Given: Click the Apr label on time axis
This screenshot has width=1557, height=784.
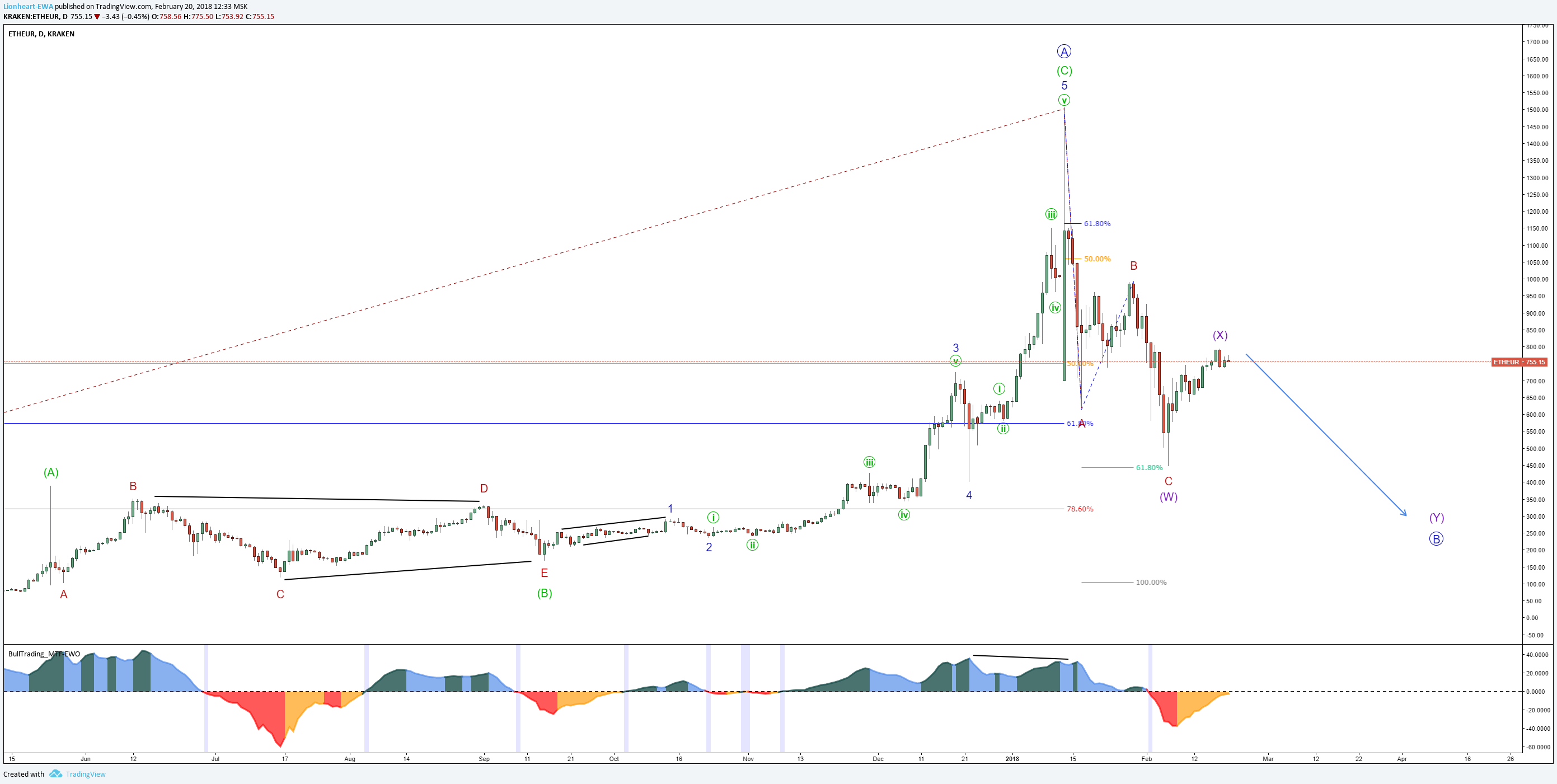Looking at the screenshot, I should (x=1403, y=759).
